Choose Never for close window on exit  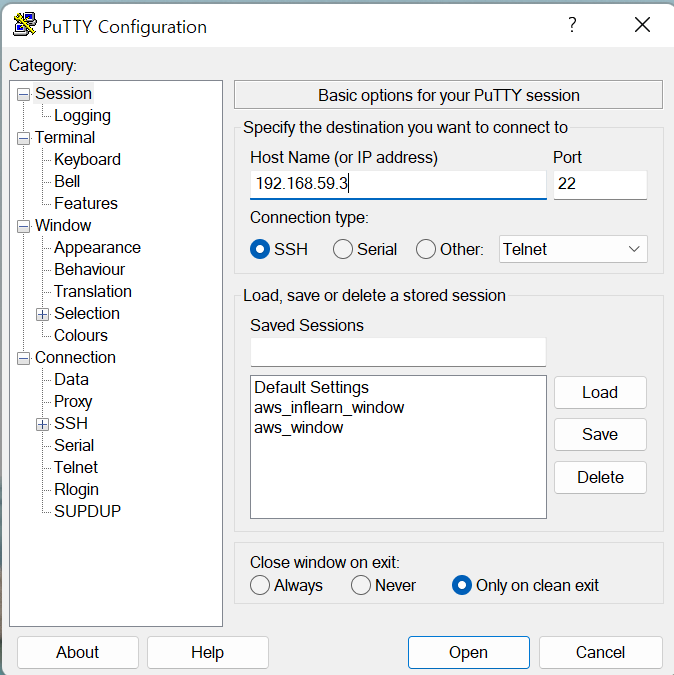[x=361, y=585]
